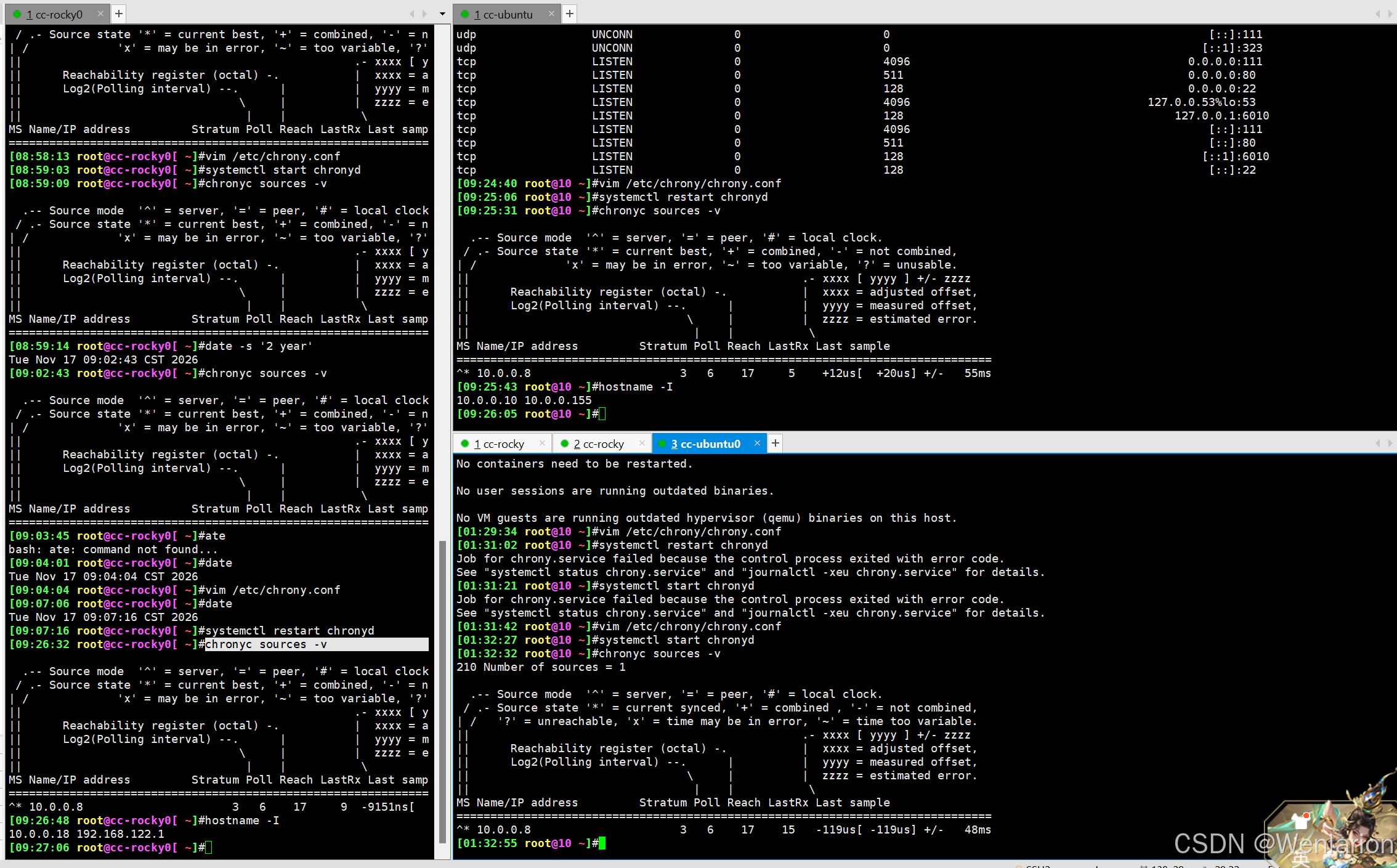Add new tab next to cc-rocky0
The image size is (1397, 868).
119,14
